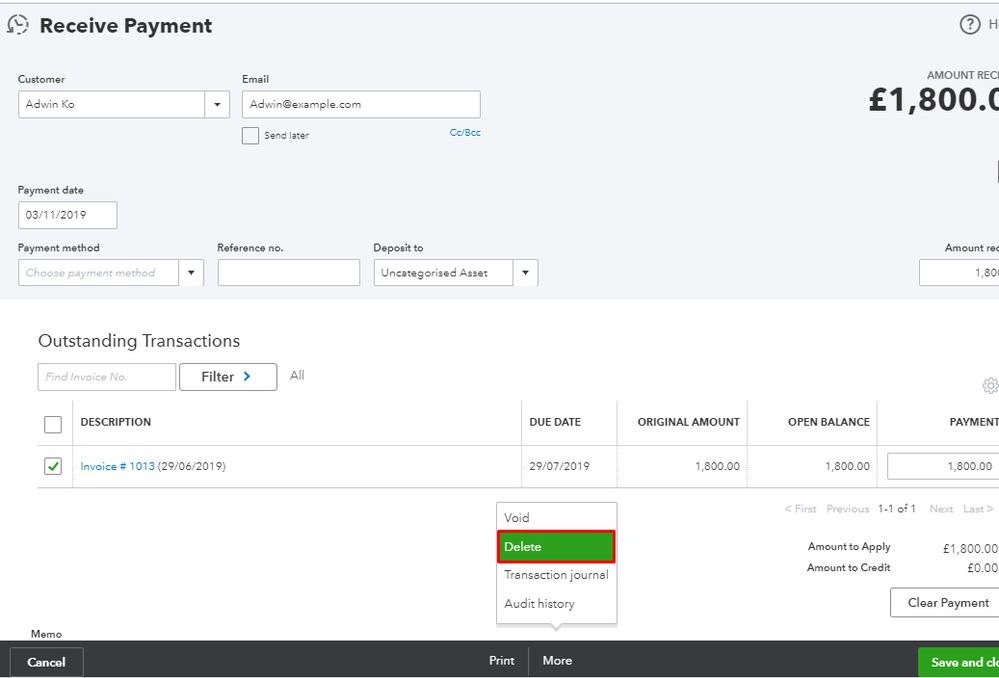The height and width of the screenshot is (678, 999).
Task: Click the payment history clock icon
Action: [x=18, y=26]
